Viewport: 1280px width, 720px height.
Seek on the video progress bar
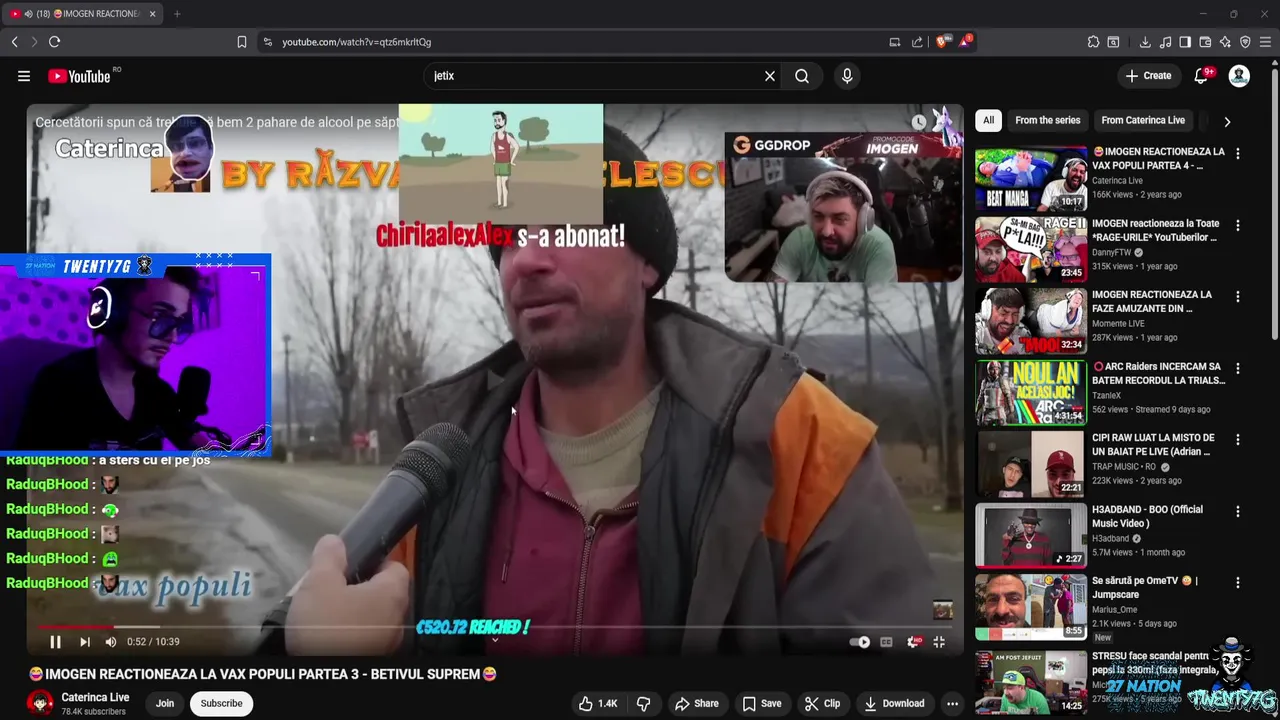(494, 627)
